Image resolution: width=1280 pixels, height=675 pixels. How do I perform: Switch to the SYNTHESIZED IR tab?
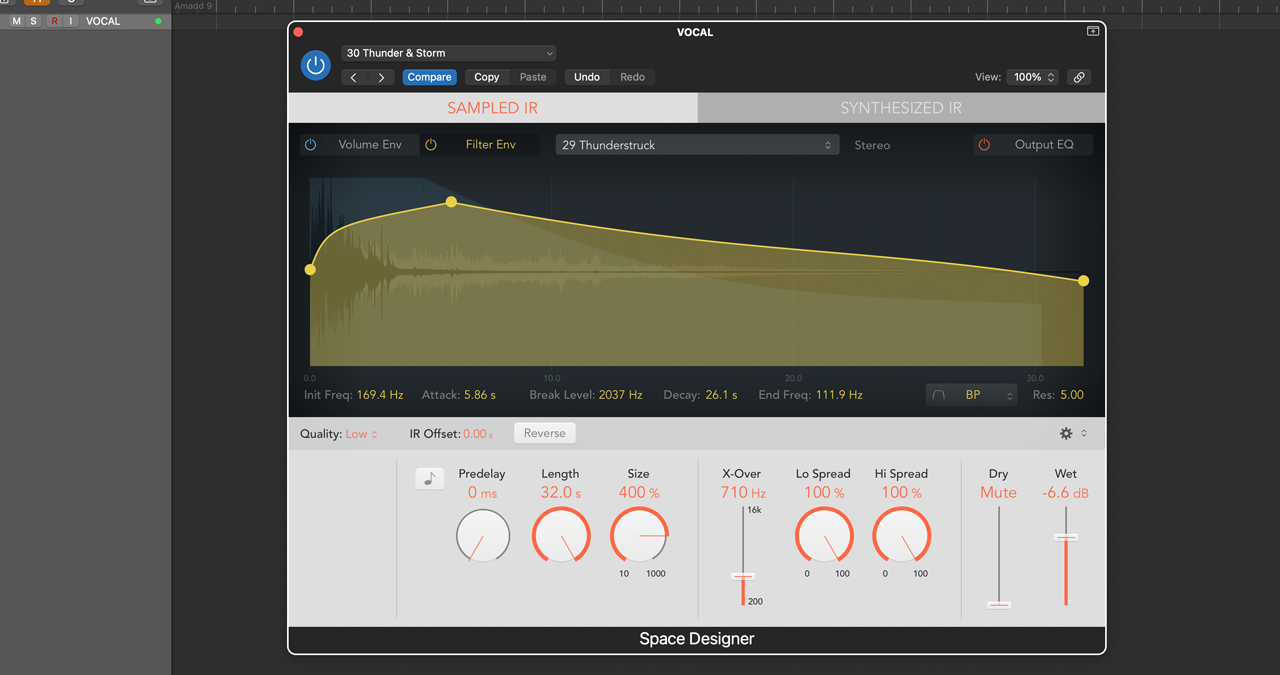(x=901, y=108)
